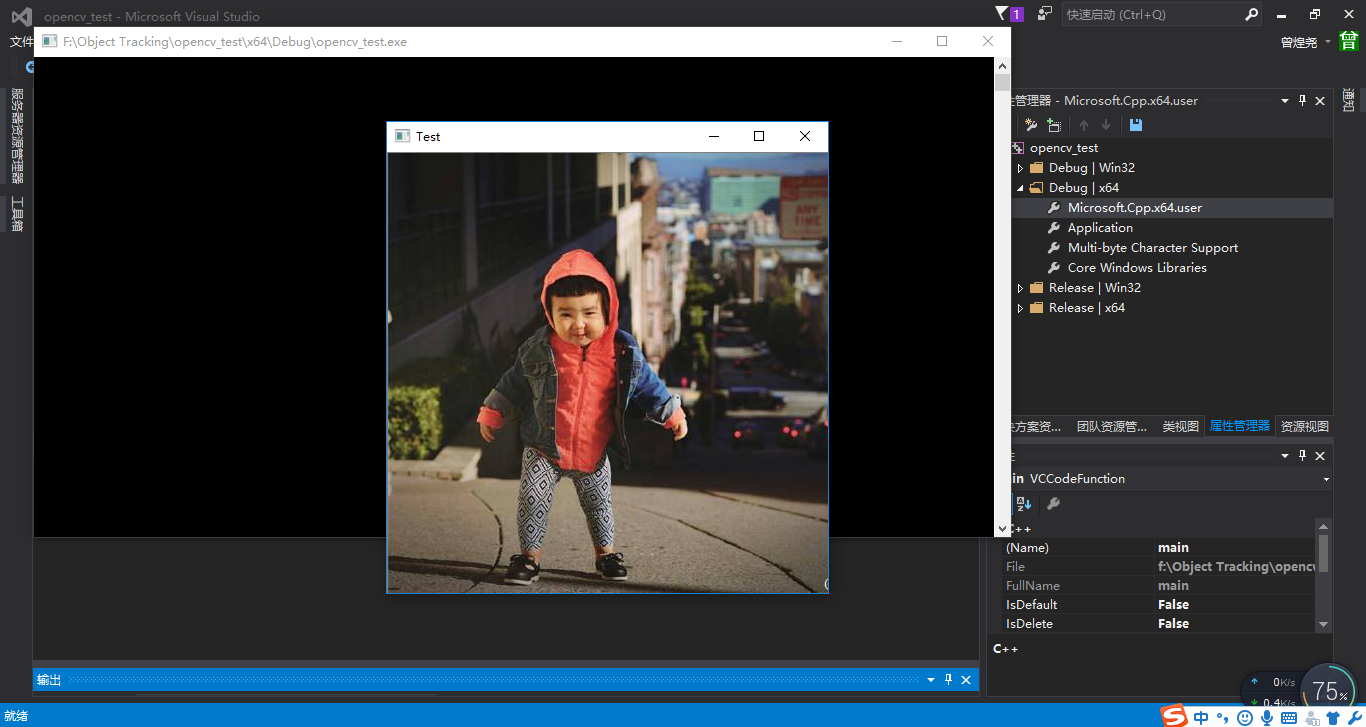Toggle the auto-hide pin on the Properties panel
Screen dimensions: 1366x727
(1302, 456)
